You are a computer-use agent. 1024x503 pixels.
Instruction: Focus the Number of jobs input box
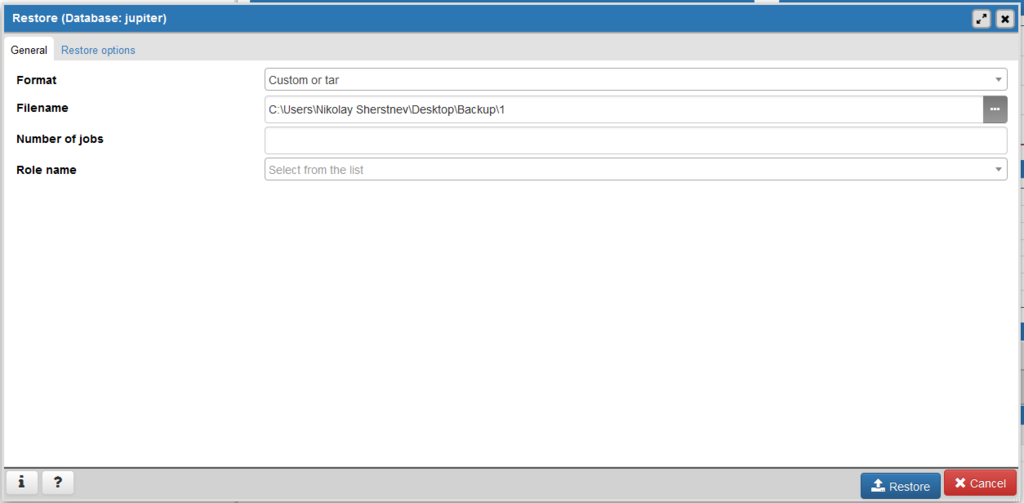pos(635,140)
